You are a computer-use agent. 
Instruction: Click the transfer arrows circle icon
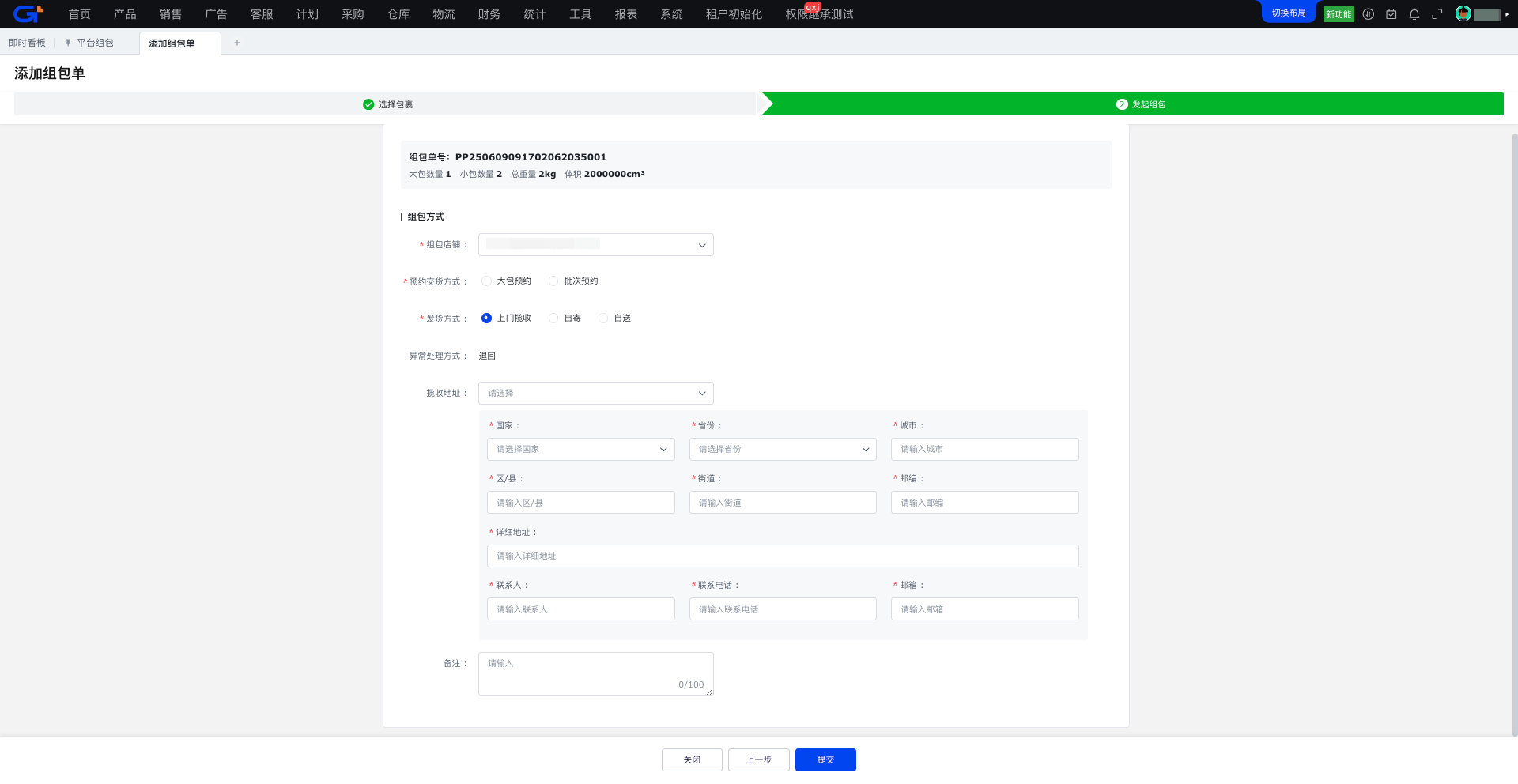click(x=1369, y=14)
